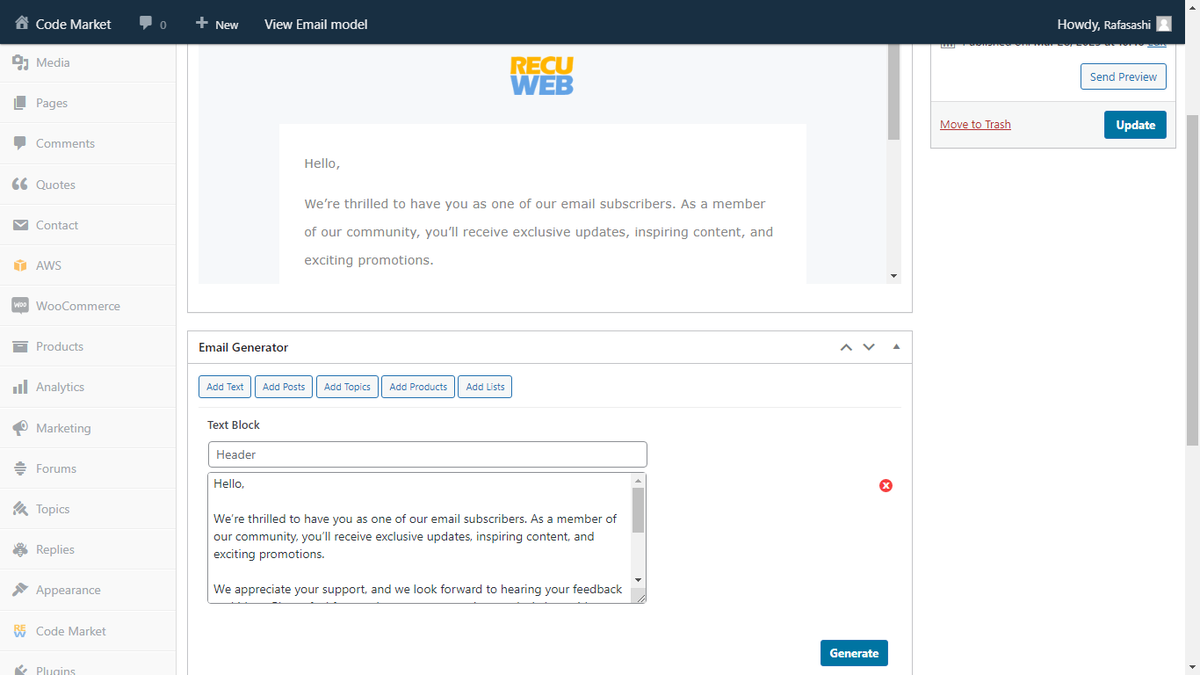Click the Analytics bar chart icon

point(20,387)
